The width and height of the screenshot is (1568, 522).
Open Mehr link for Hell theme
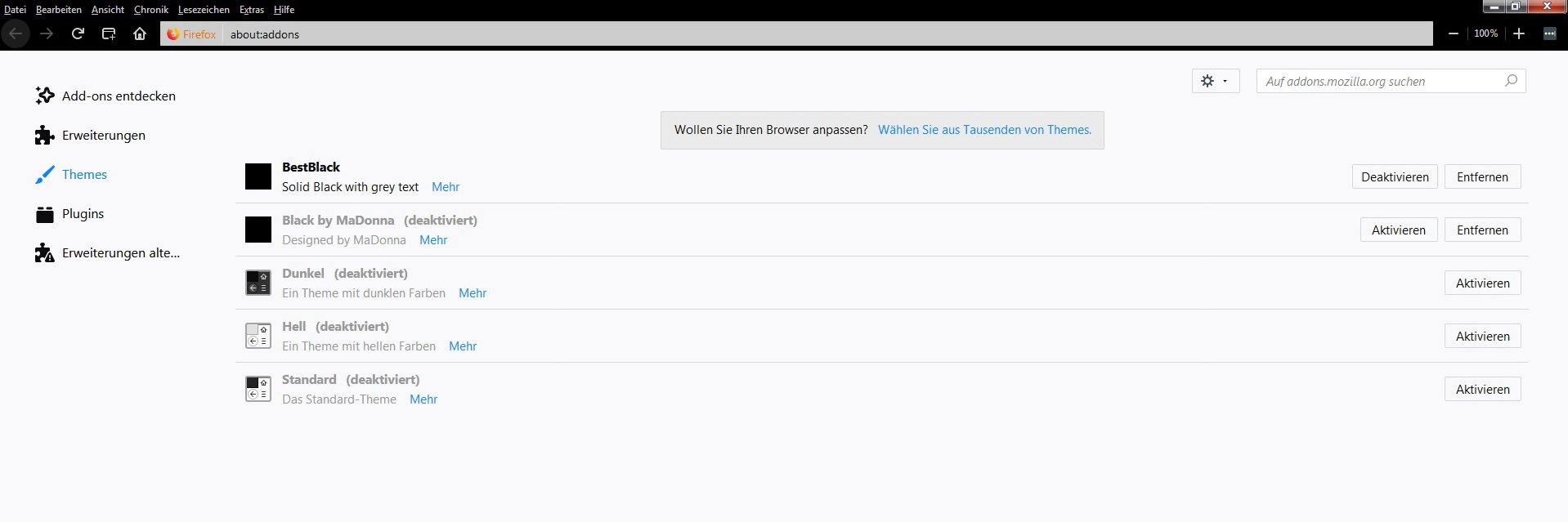pyautogui.click(x=463, y=346)
